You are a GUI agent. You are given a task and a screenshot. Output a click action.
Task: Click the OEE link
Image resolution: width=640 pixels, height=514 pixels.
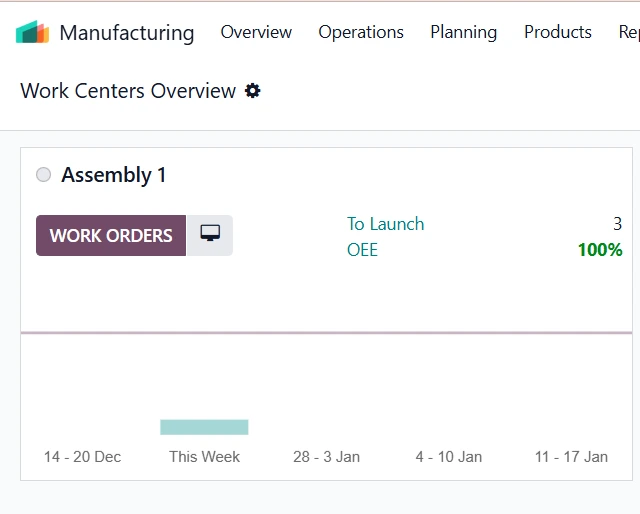pyautogui.click(x=362, y=250)
